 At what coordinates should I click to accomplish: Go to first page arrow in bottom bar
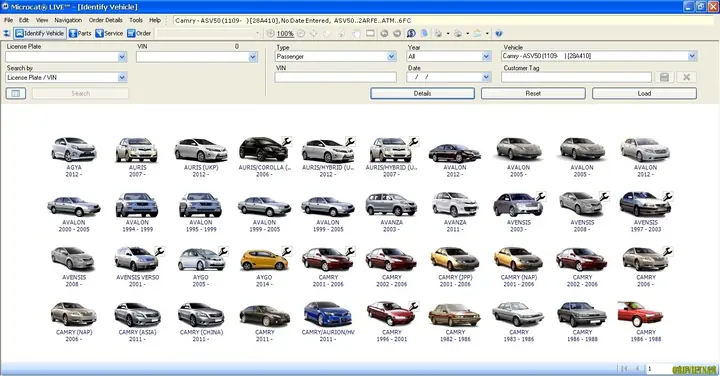[x=624, y=368]
